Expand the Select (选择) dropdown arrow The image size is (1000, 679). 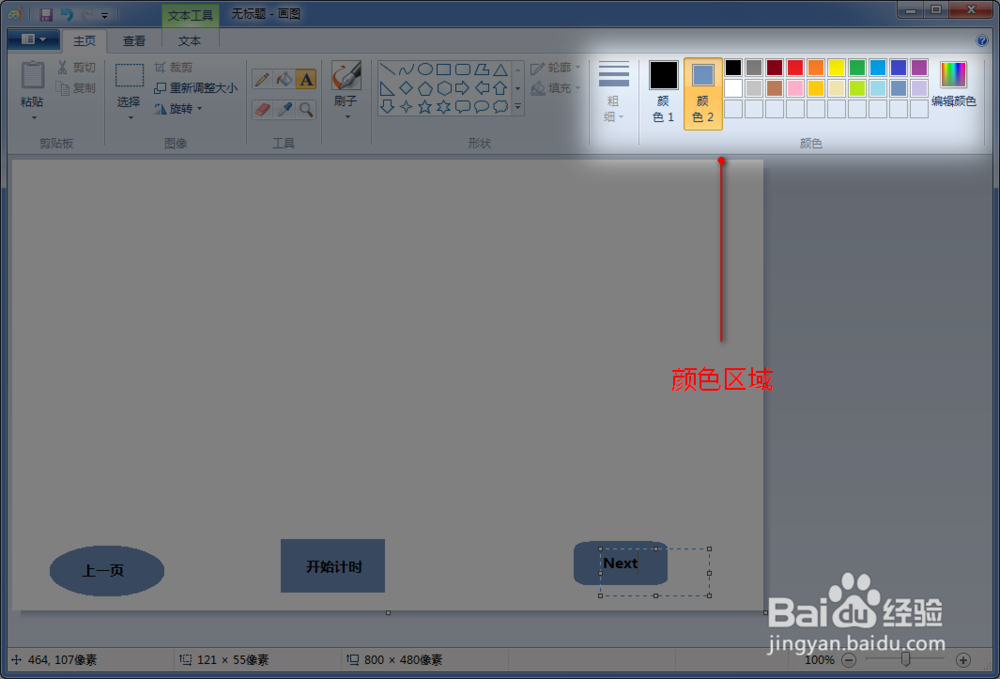(130, 118)
